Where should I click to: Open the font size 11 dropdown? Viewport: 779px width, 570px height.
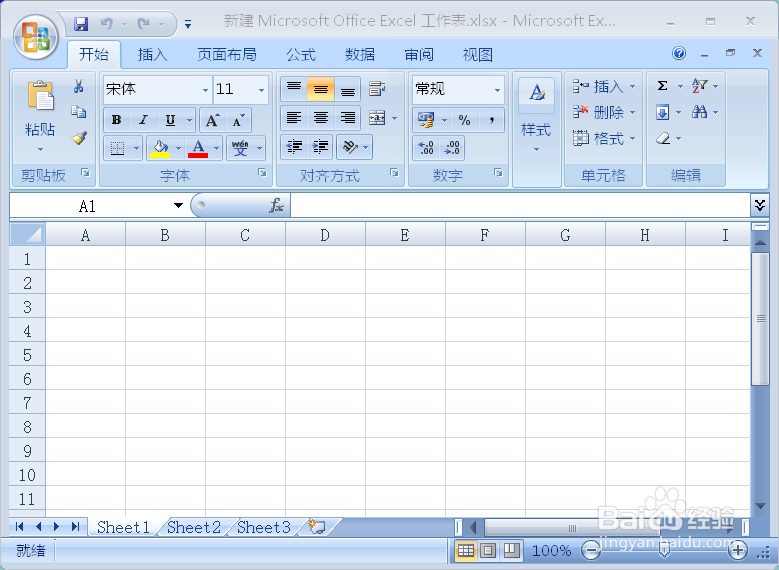(x=261, y=90)
